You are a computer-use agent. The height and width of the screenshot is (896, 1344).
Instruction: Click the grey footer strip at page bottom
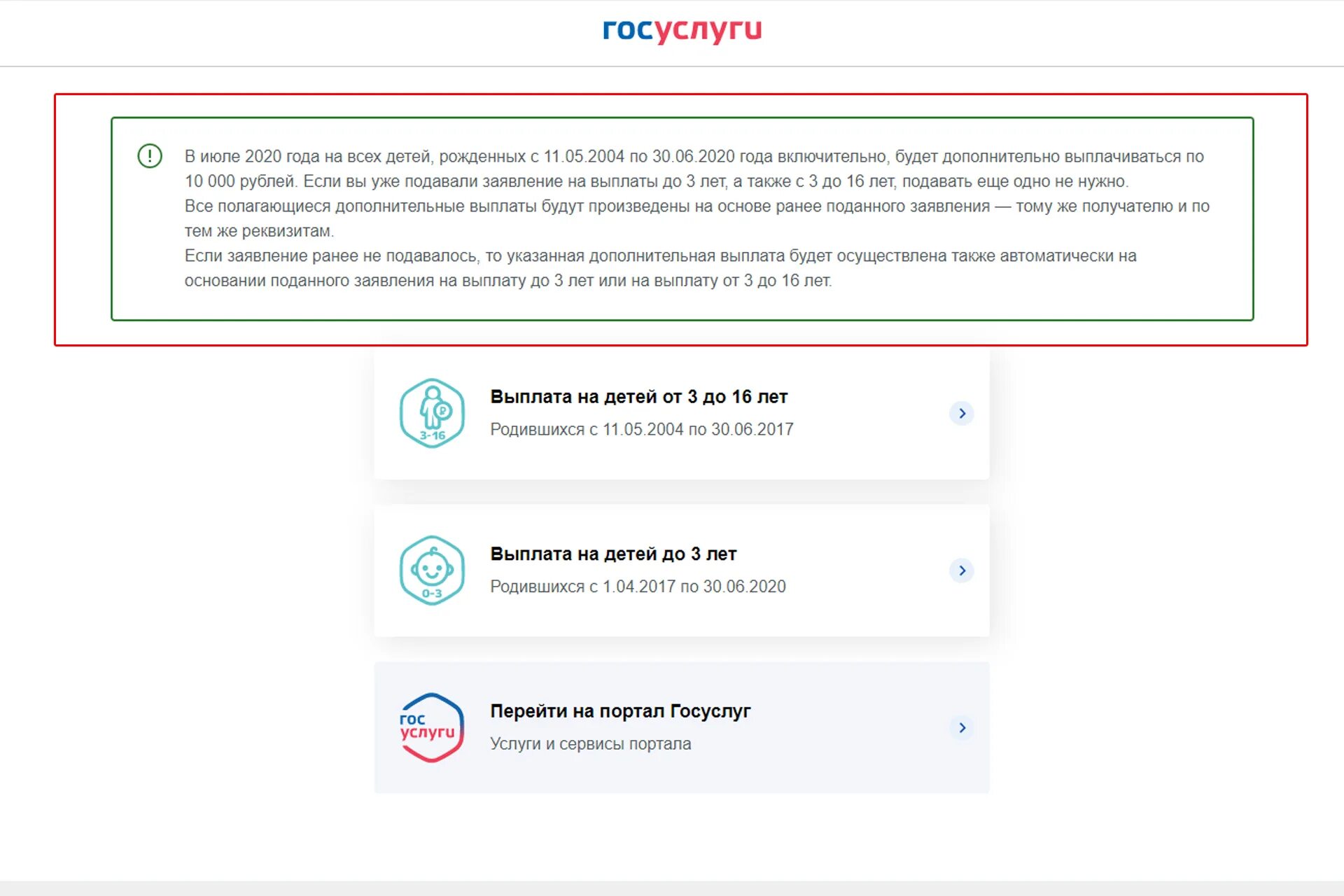(x=672, y=888)
